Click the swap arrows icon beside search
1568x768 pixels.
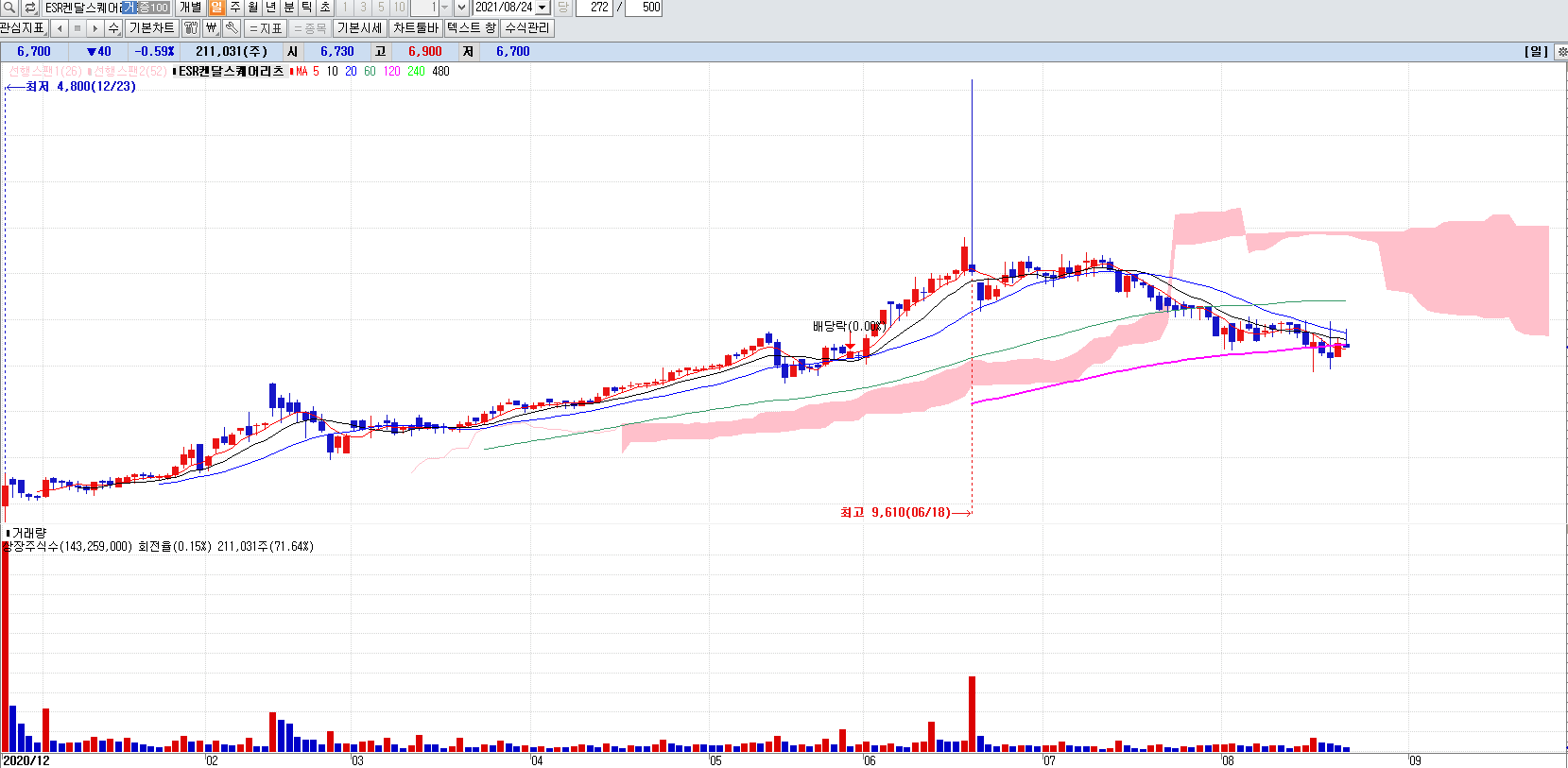30,8
